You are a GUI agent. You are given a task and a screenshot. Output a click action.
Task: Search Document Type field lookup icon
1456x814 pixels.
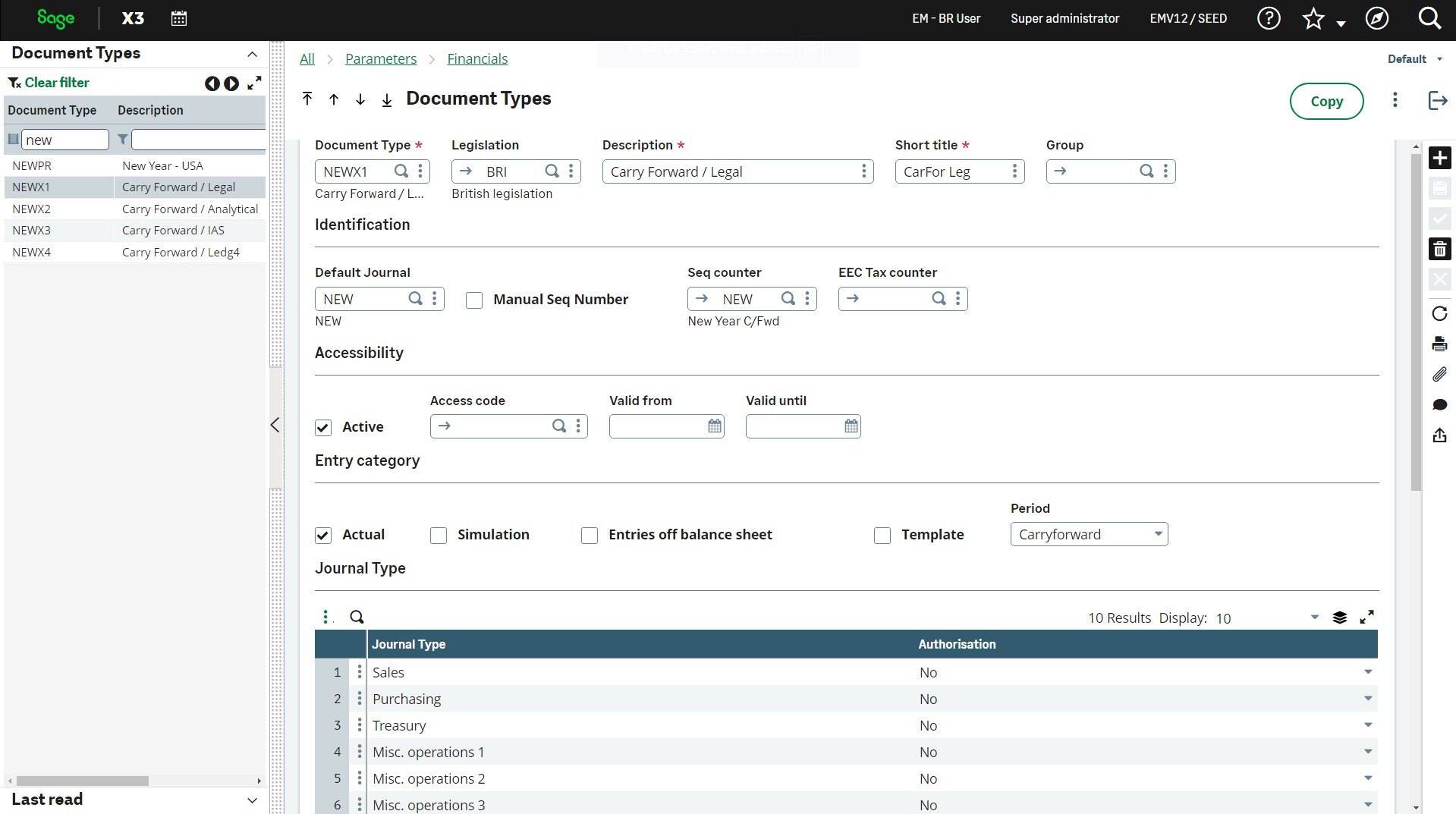point(401,171)
